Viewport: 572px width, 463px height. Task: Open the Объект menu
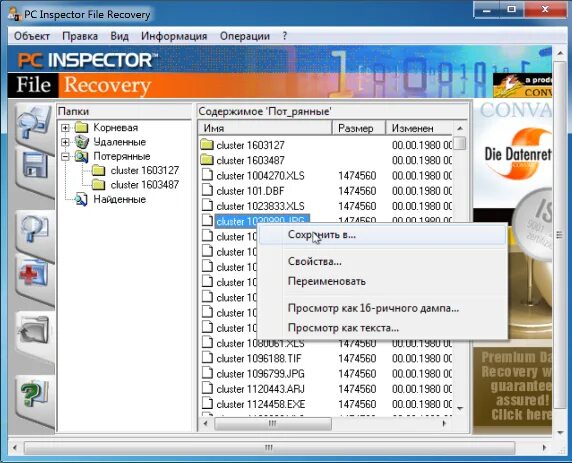click(32, 36)
